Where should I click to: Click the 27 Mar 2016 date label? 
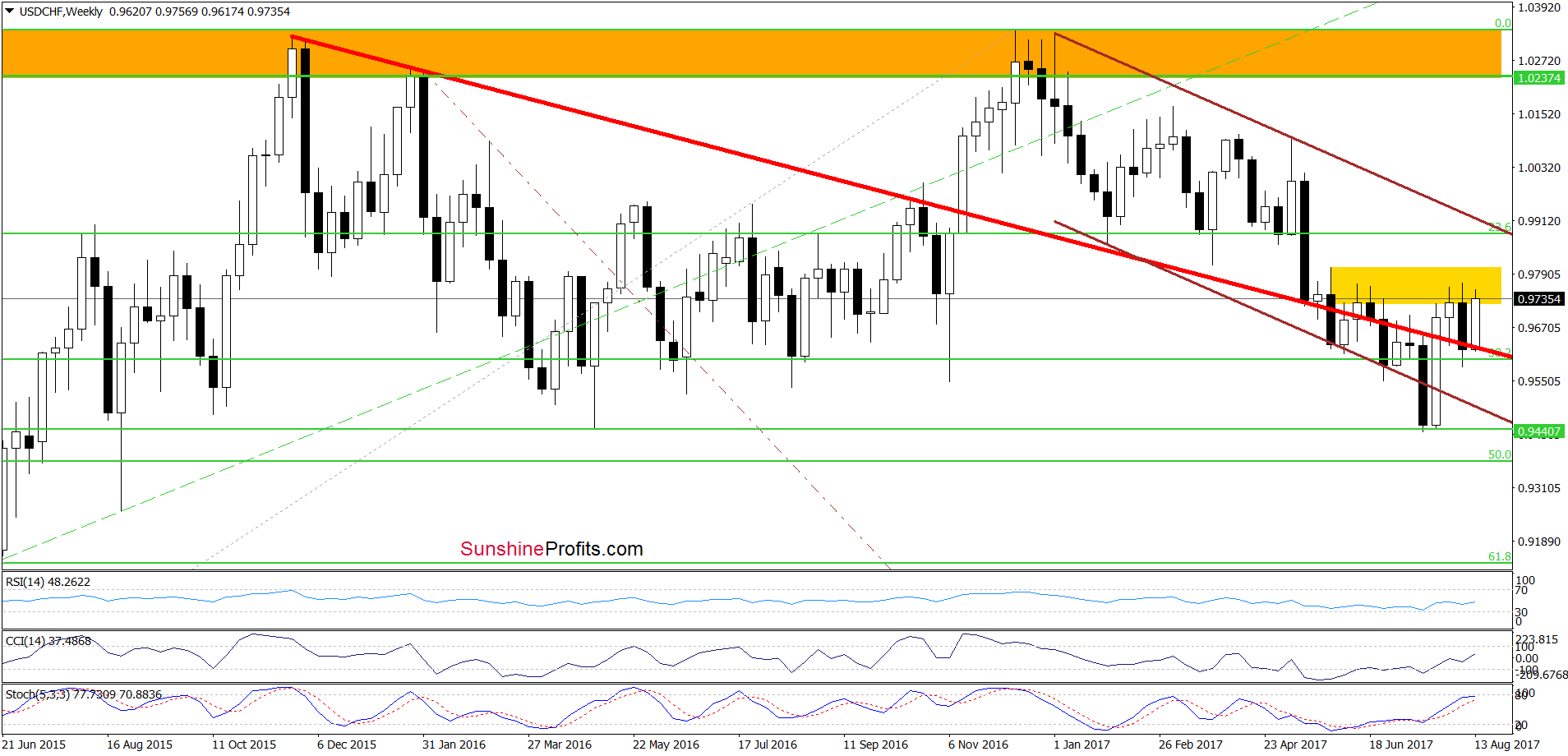click(x=560, y=744)
